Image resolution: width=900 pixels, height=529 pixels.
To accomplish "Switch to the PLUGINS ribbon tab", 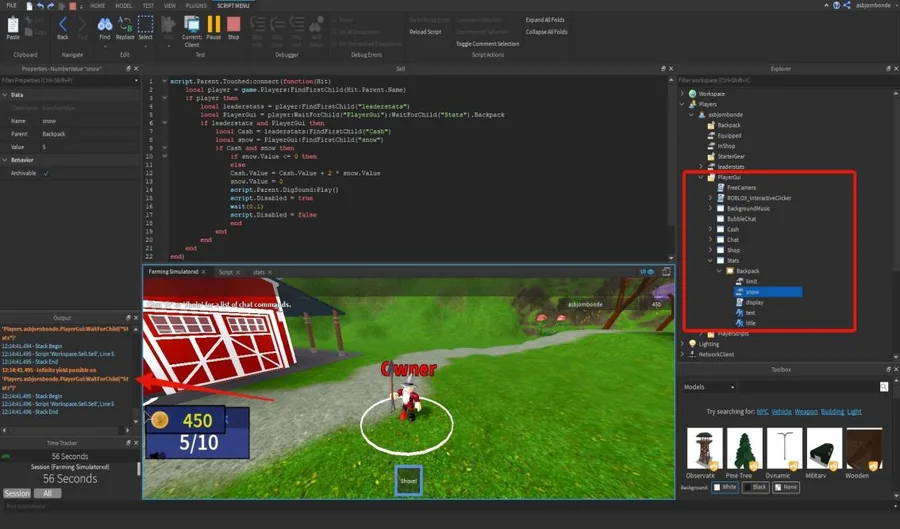I will [196, 5].
